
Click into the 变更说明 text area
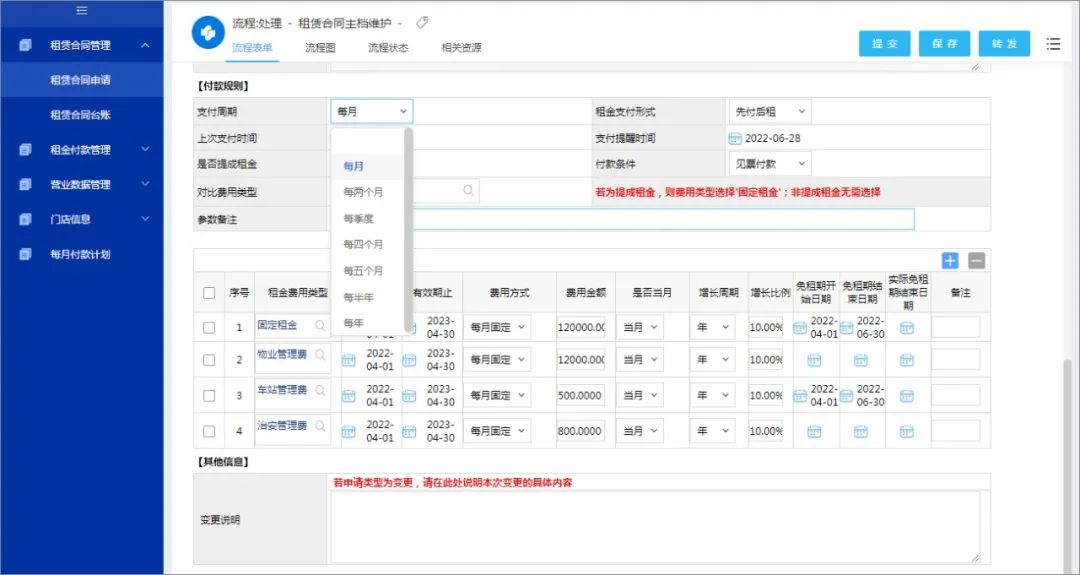pos(655,527)
